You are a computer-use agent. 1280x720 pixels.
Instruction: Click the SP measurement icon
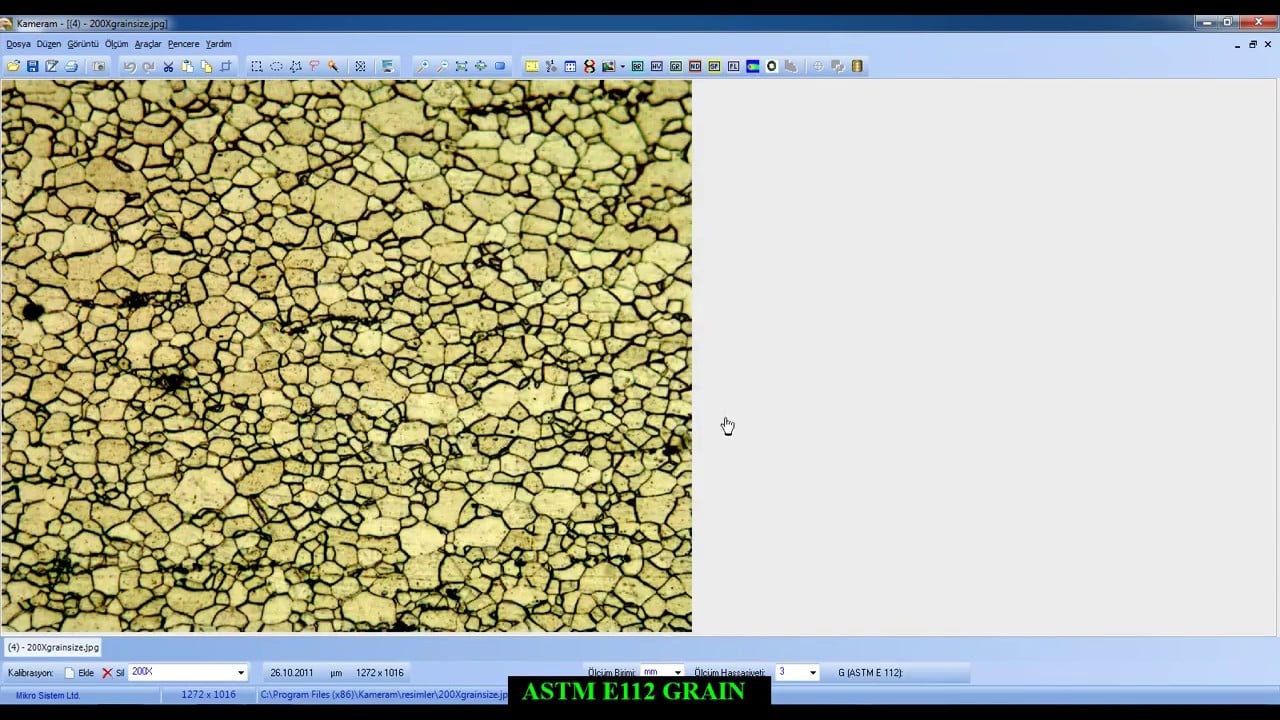(x=714, y=66)
